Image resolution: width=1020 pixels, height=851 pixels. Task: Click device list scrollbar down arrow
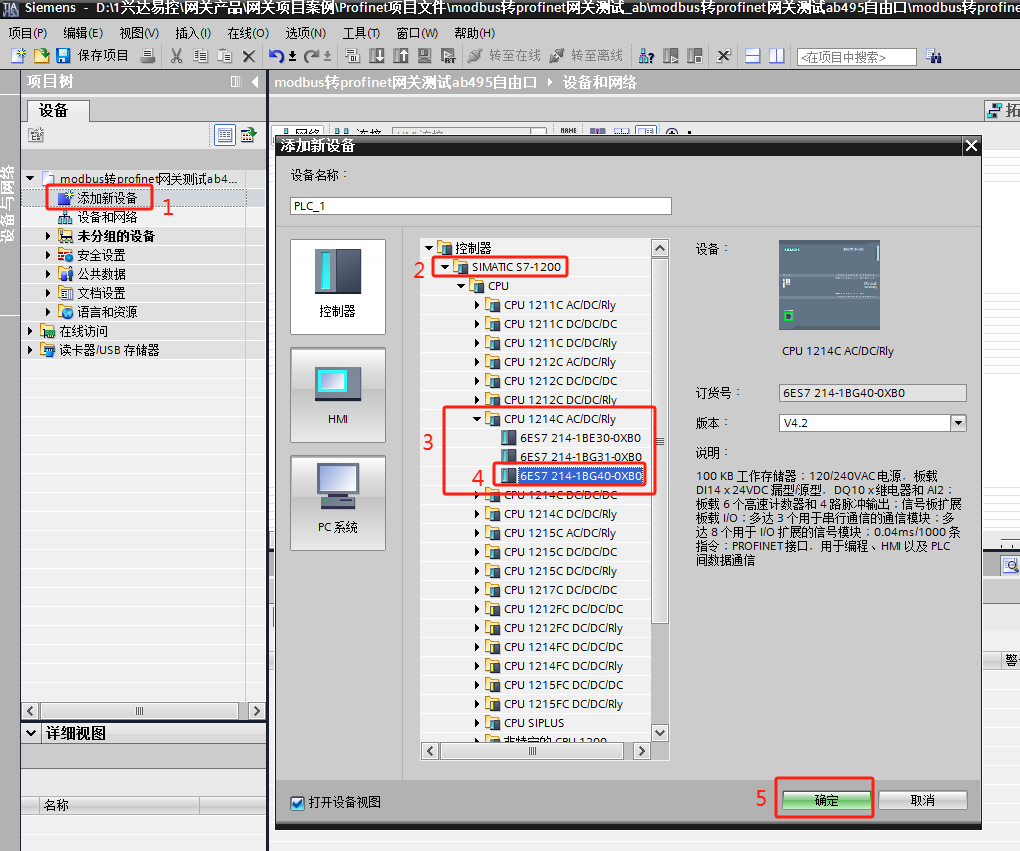click(x=660, y=733)
